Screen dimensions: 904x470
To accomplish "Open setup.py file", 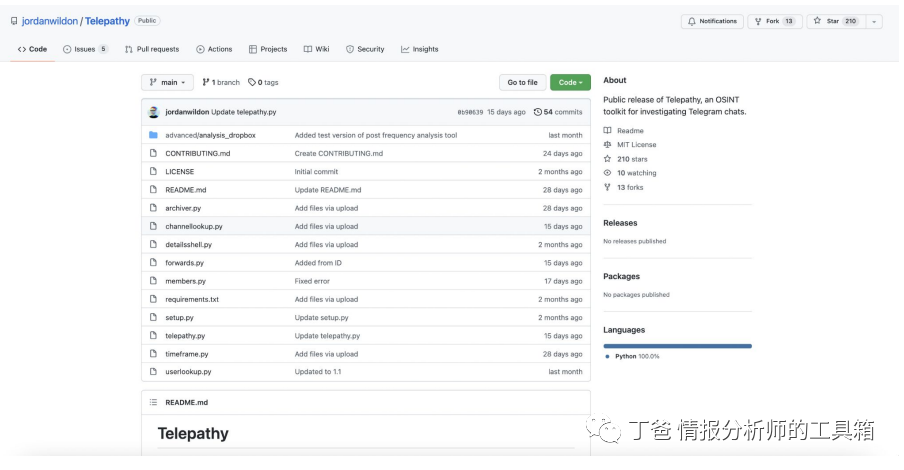I will (179, 318).
